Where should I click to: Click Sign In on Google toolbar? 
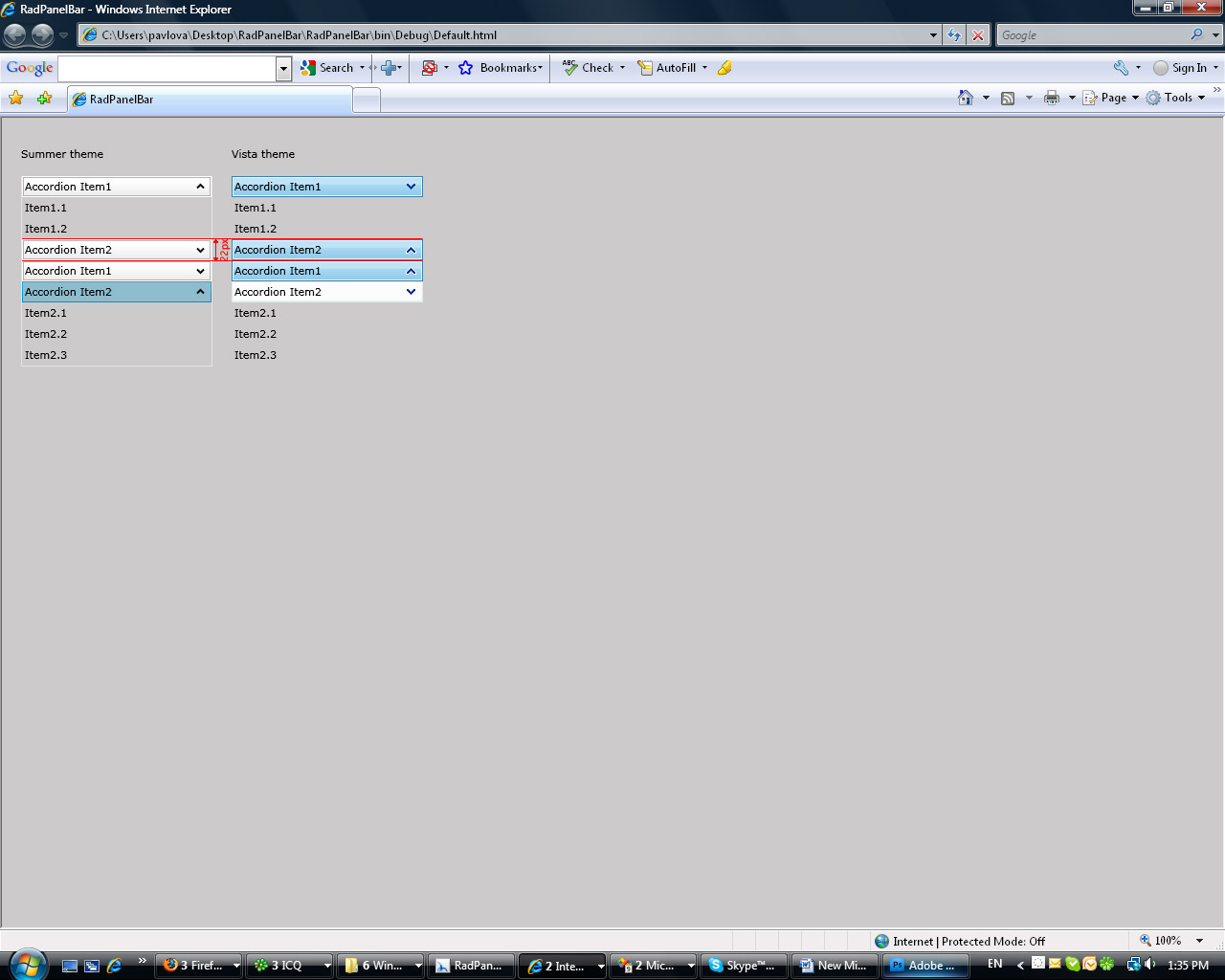1186,68
